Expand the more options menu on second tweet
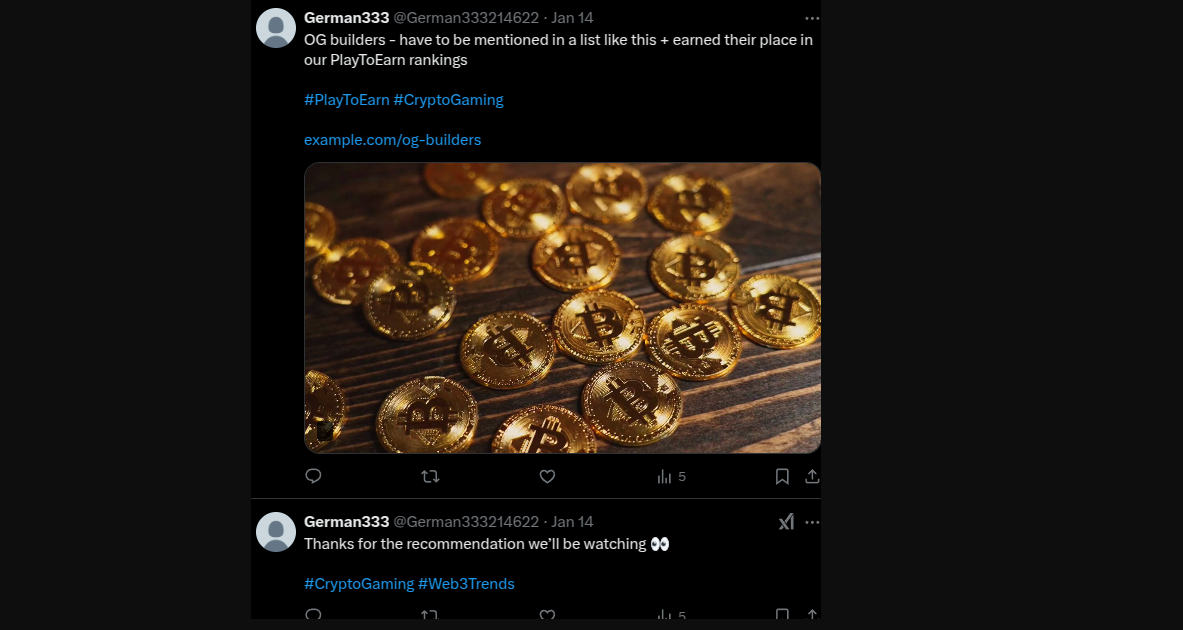 tap(812, 521)
